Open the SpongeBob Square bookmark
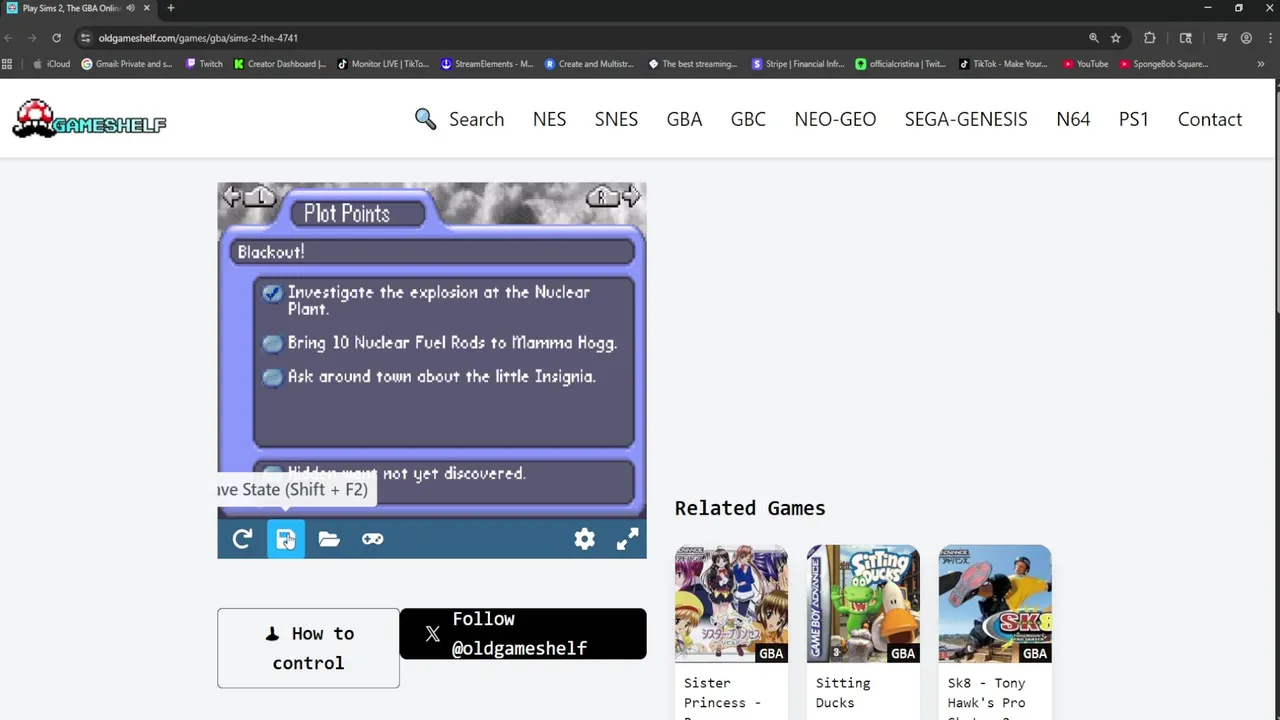 [x=1164, y=64]
